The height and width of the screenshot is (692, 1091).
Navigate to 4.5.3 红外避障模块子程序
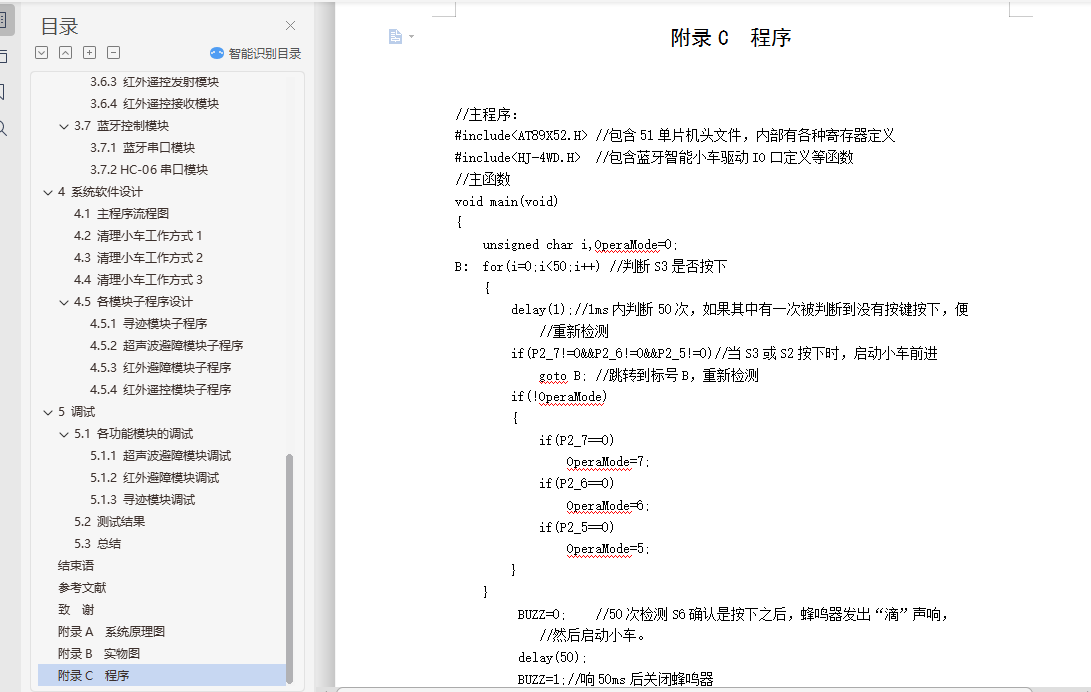point(161,368)
